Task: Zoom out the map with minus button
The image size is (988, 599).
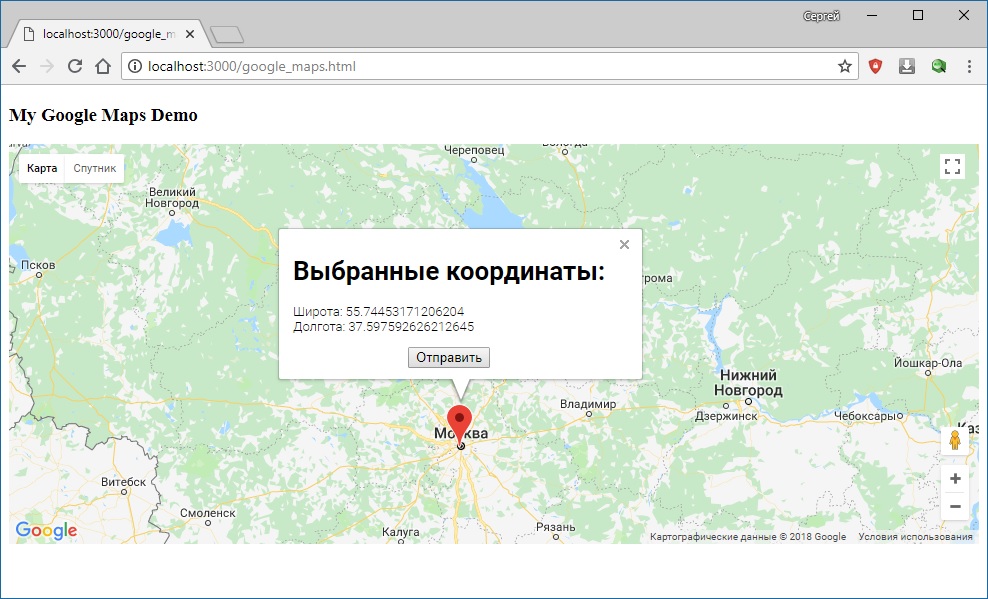Action: [x=955, y=506]
